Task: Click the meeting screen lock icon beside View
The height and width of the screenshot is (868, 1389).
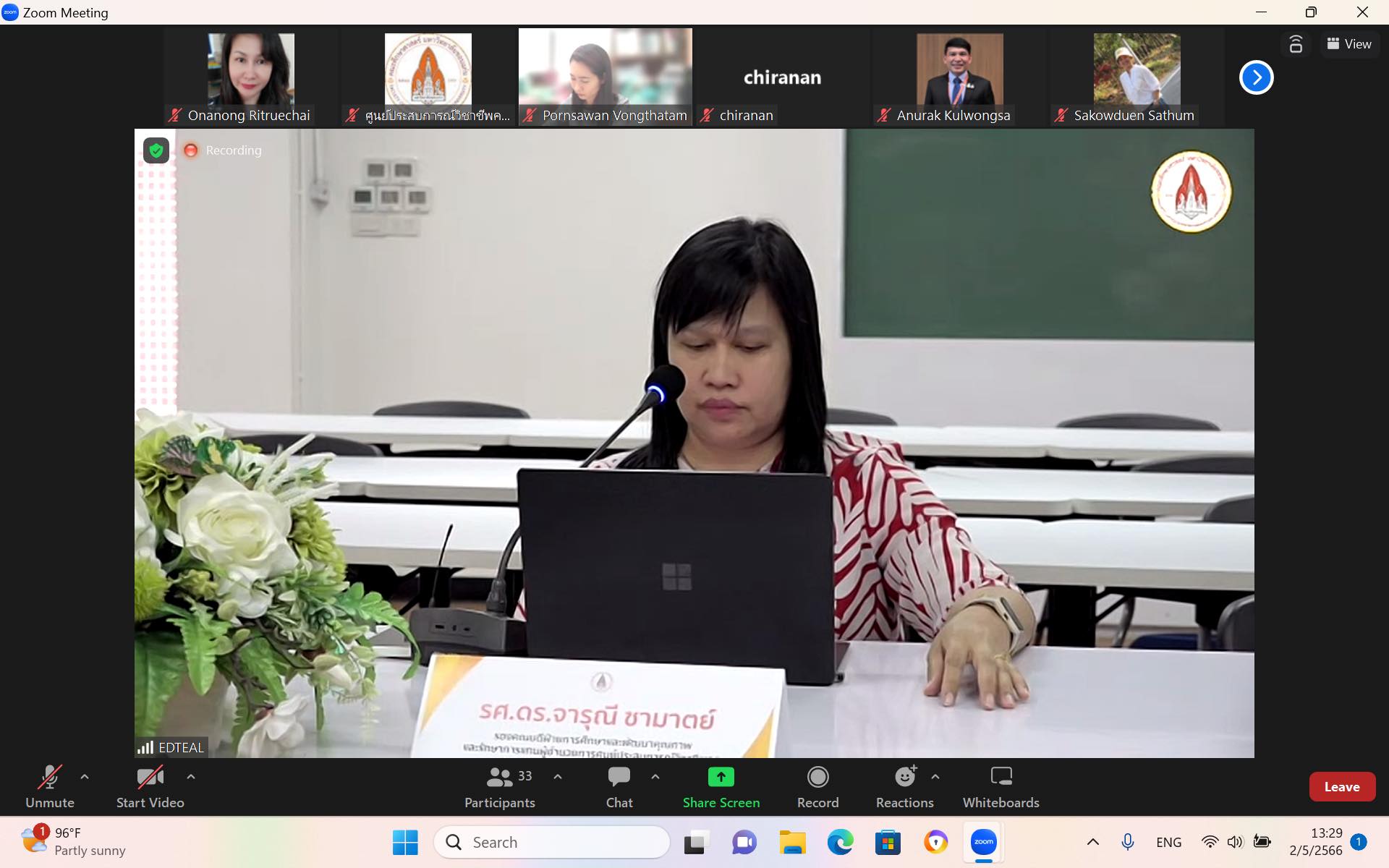Action: 1296,44
